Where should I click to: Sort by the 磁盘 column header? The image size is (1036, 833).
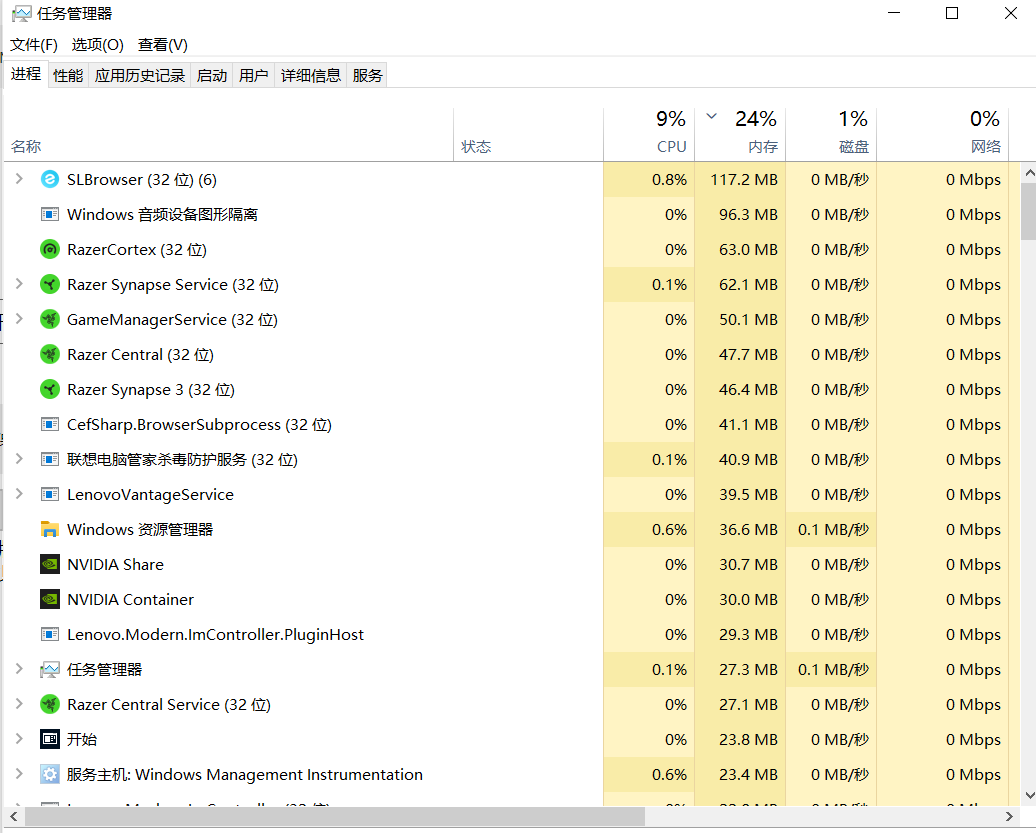click(831, 135)
